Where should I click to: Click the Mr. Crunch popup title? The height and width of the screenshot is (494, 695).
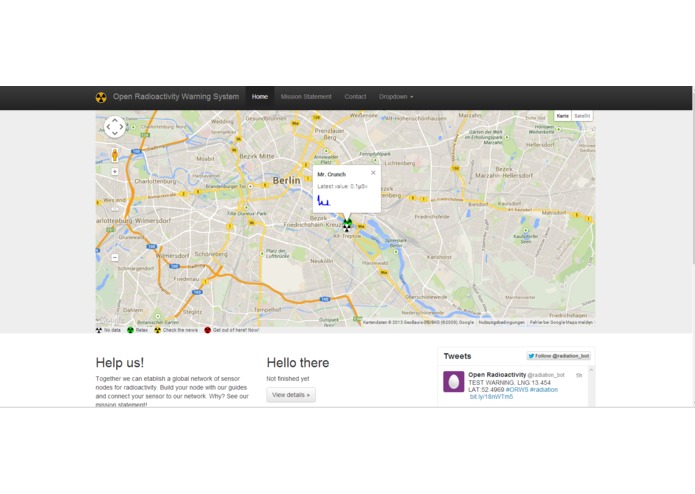[x=332, y=174]
